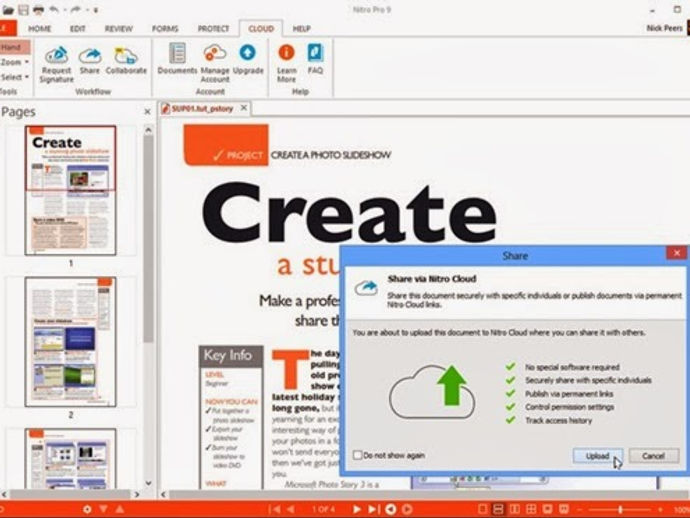Jump to the last page button
Image resolution: width=690 pixels, height=518 pixels.
click(373, 509)
